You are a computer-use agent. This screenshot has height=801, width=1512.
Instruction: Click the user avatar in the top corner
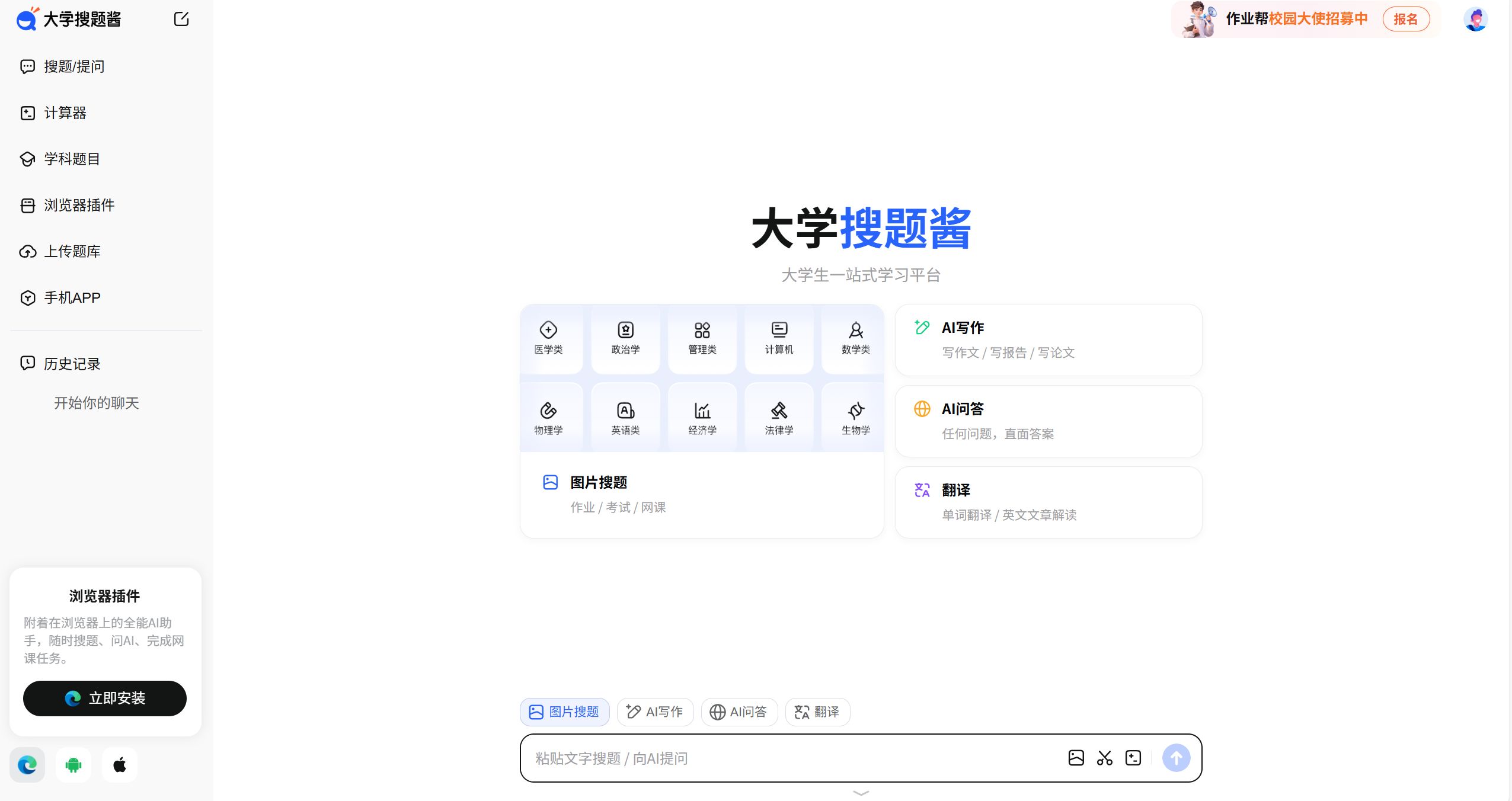(1476, 19)
